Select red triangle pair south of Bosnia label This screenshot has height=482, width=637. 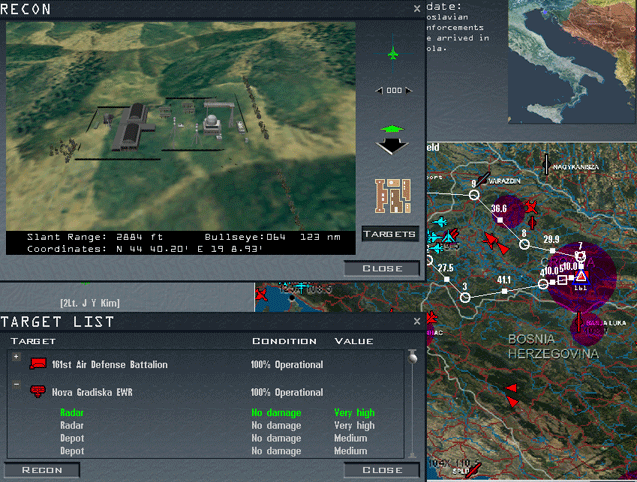[512, 395]
